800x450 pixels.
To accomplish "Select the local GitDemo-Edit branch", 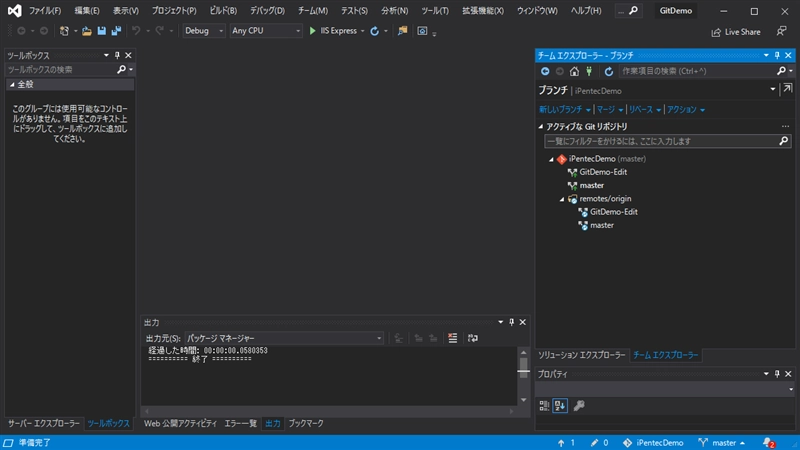I will pyautogui.click(x=603, y=172).
